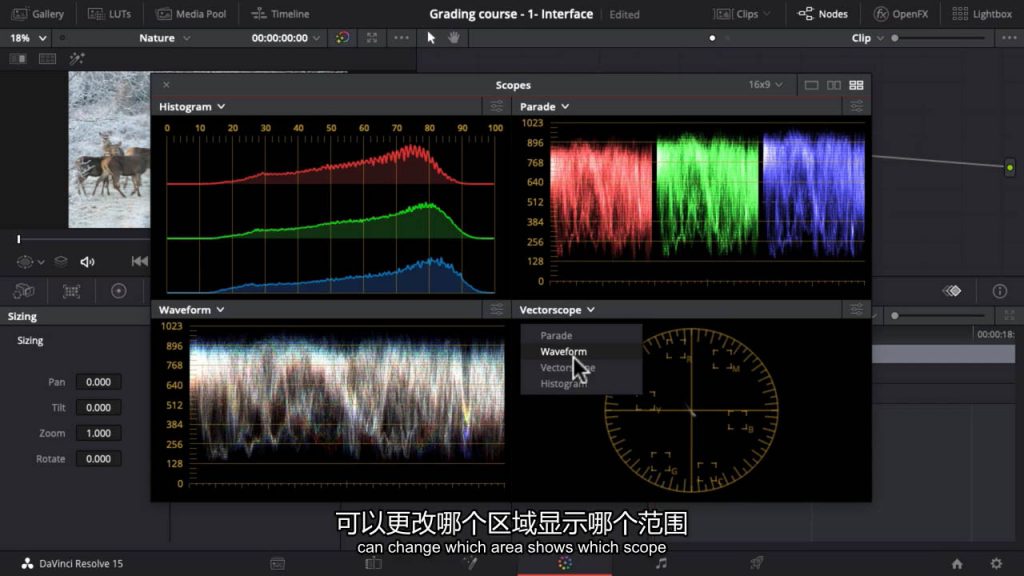Toggle the OpenFX panel
This screenshot has height=576, width=1024.
point(901,14)
